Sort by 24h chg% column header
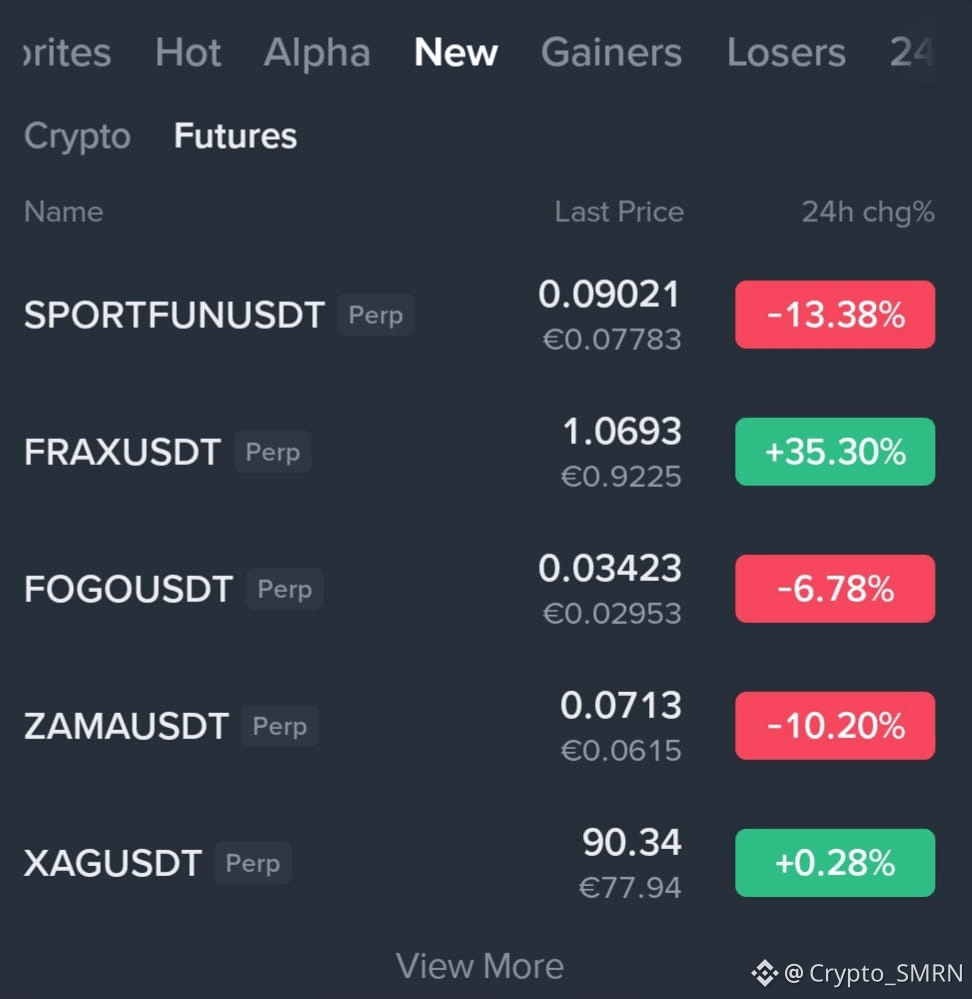The height and width of the screenshot is (999, 972). pos(868,212)
